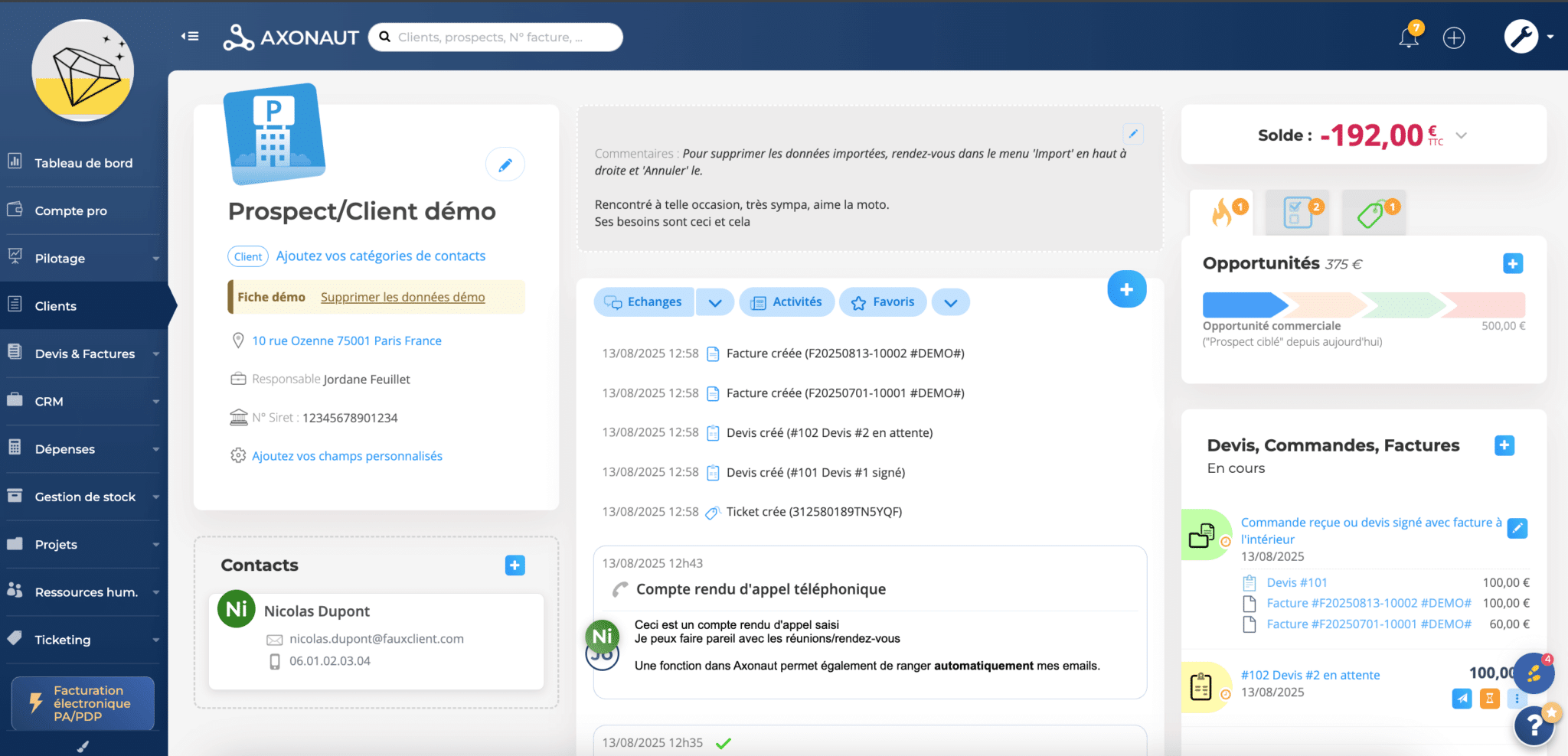Add an opportunity with the plus icon
The width and height of the screenshot is (1568, 756).
(x=1513, y=264)
